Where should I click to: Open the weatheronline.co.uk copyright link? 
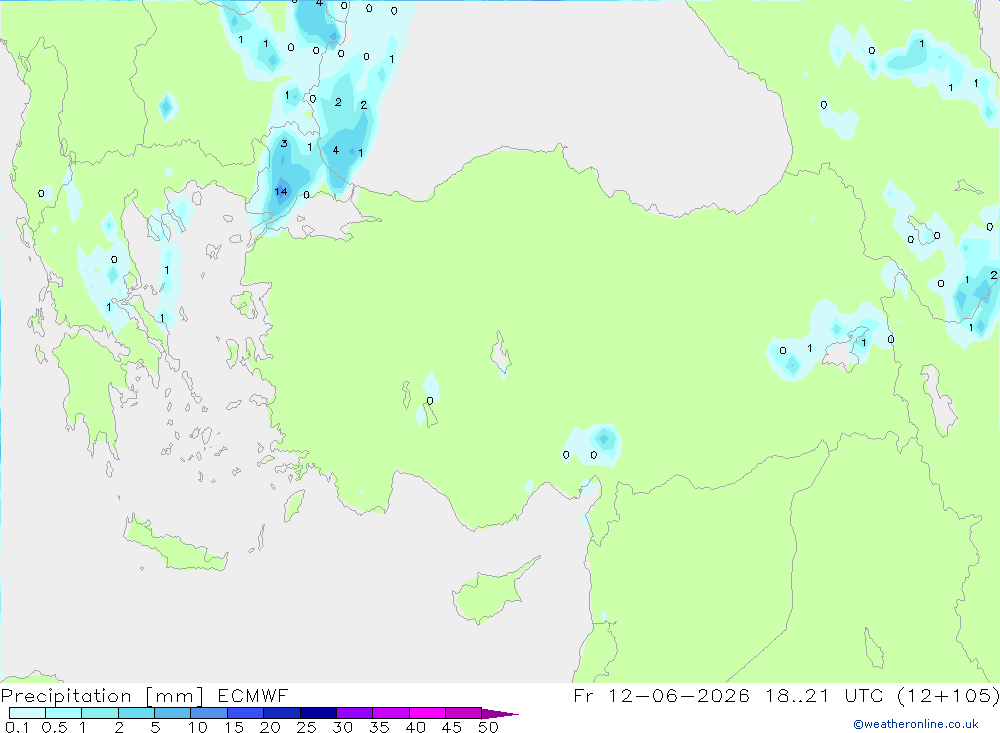click(916, 724)
